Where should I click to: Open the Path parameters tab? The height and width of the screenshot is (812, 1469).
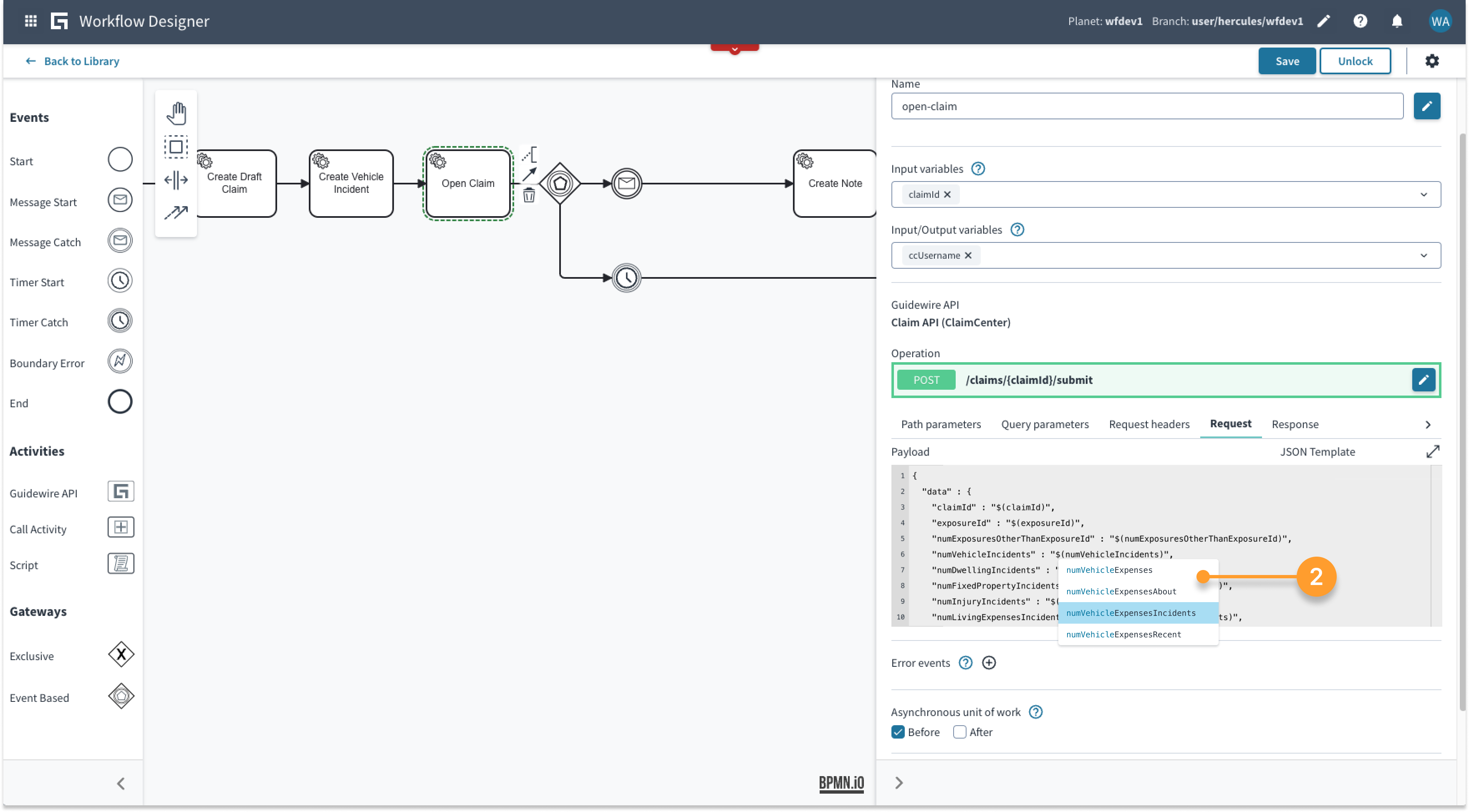pos(941,424)
